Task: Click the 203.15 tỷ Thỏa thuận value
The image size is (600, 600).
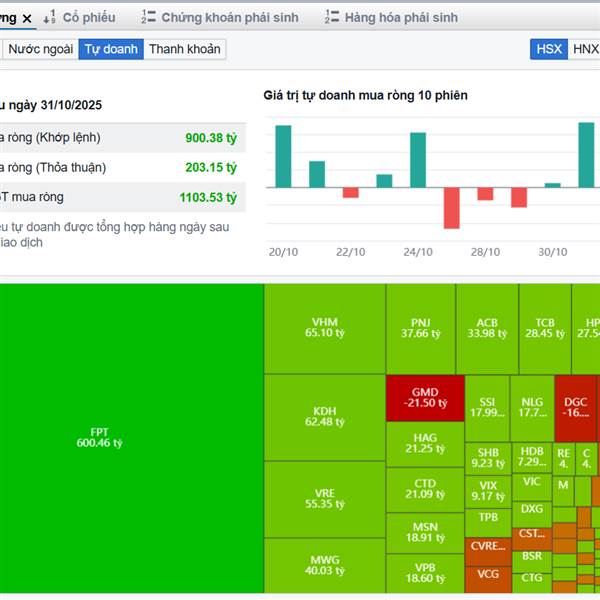Action: click(x=211, y=167)
